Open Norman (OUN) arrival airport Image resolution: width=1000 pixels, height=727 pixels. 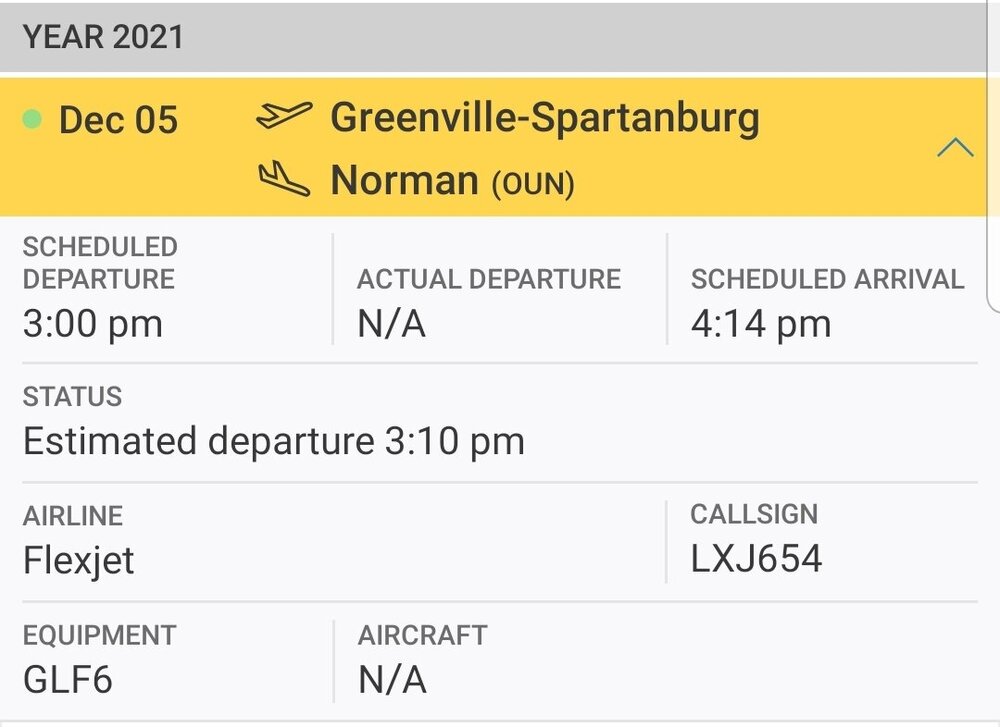452,181
